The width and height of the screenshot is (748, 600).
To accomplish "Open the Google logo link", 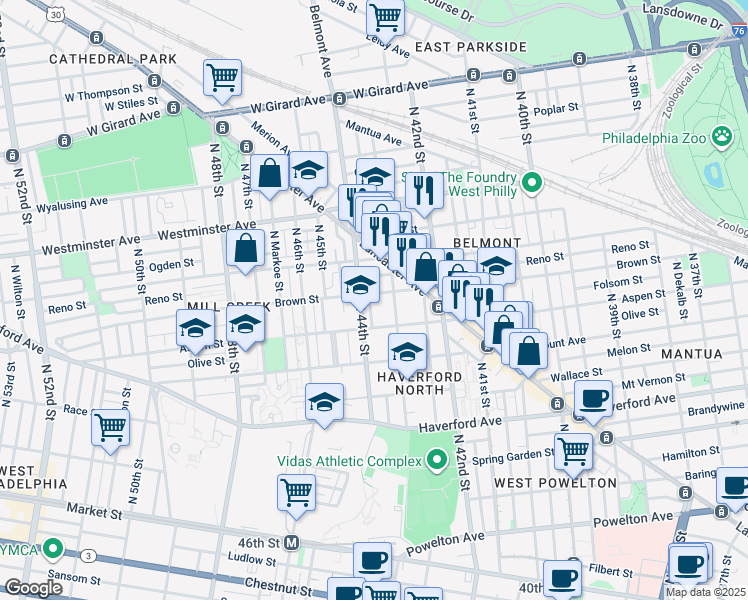I will 33,588.
